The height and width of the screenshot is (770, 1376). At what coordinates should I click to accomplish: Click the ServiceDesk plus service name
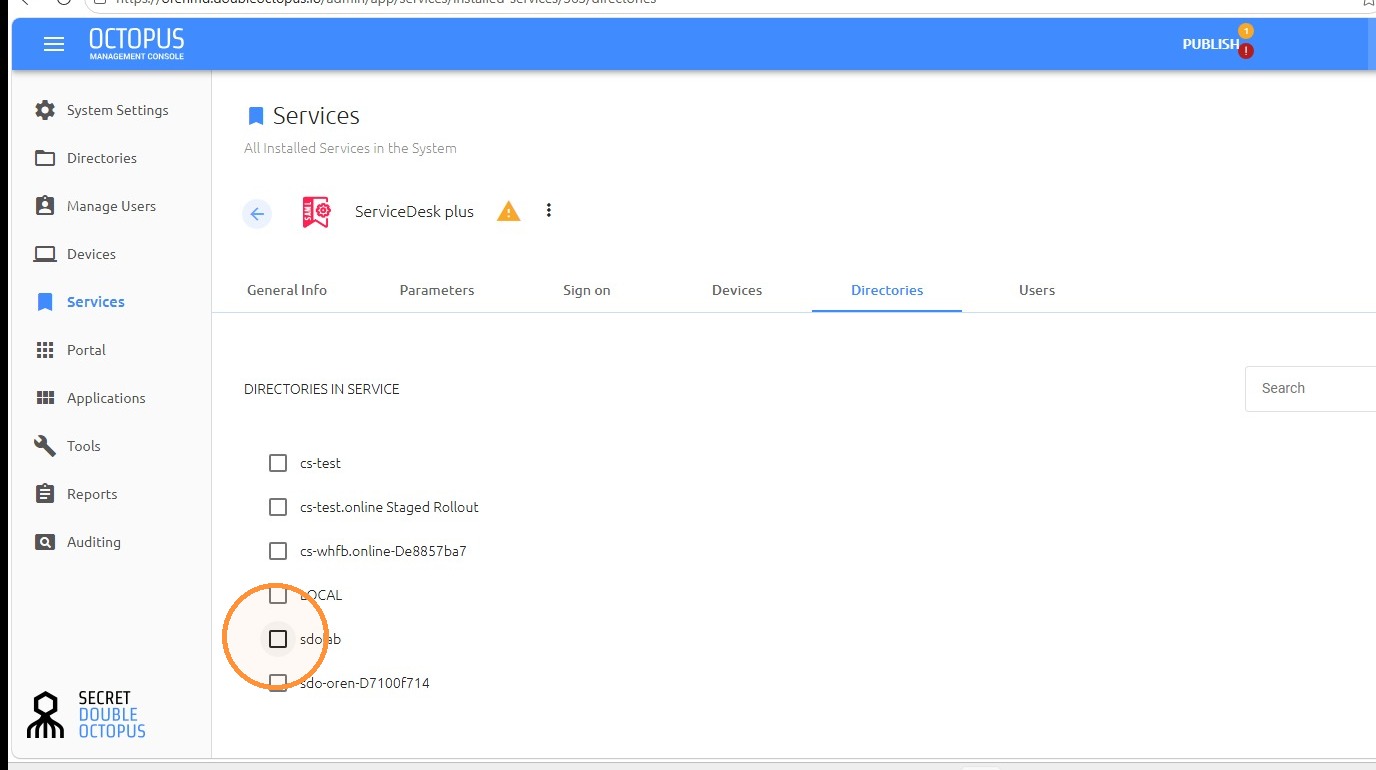pyautogui.click(x=414, y=212)
